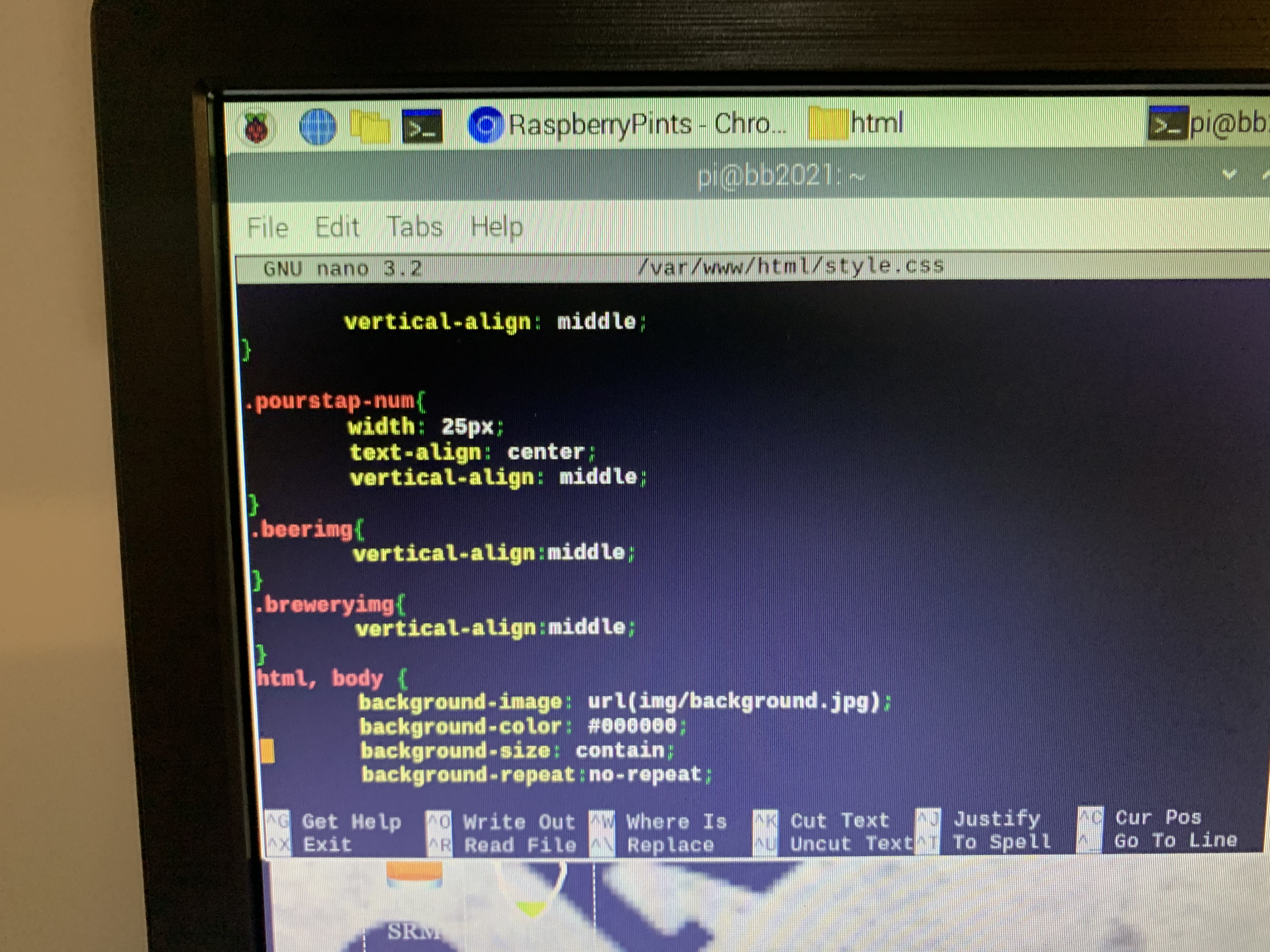Select the pi@bb terminal taskbar entry
The height and width of the screenshot is (952, 1270).
(x=1209, y=123)
